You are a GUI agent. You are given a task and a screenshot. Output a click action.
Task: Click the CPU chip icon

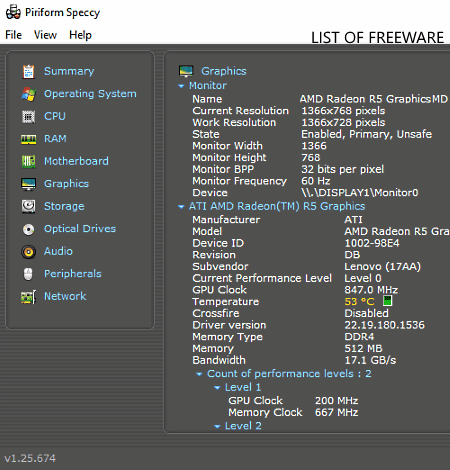[x=28, y=117]
